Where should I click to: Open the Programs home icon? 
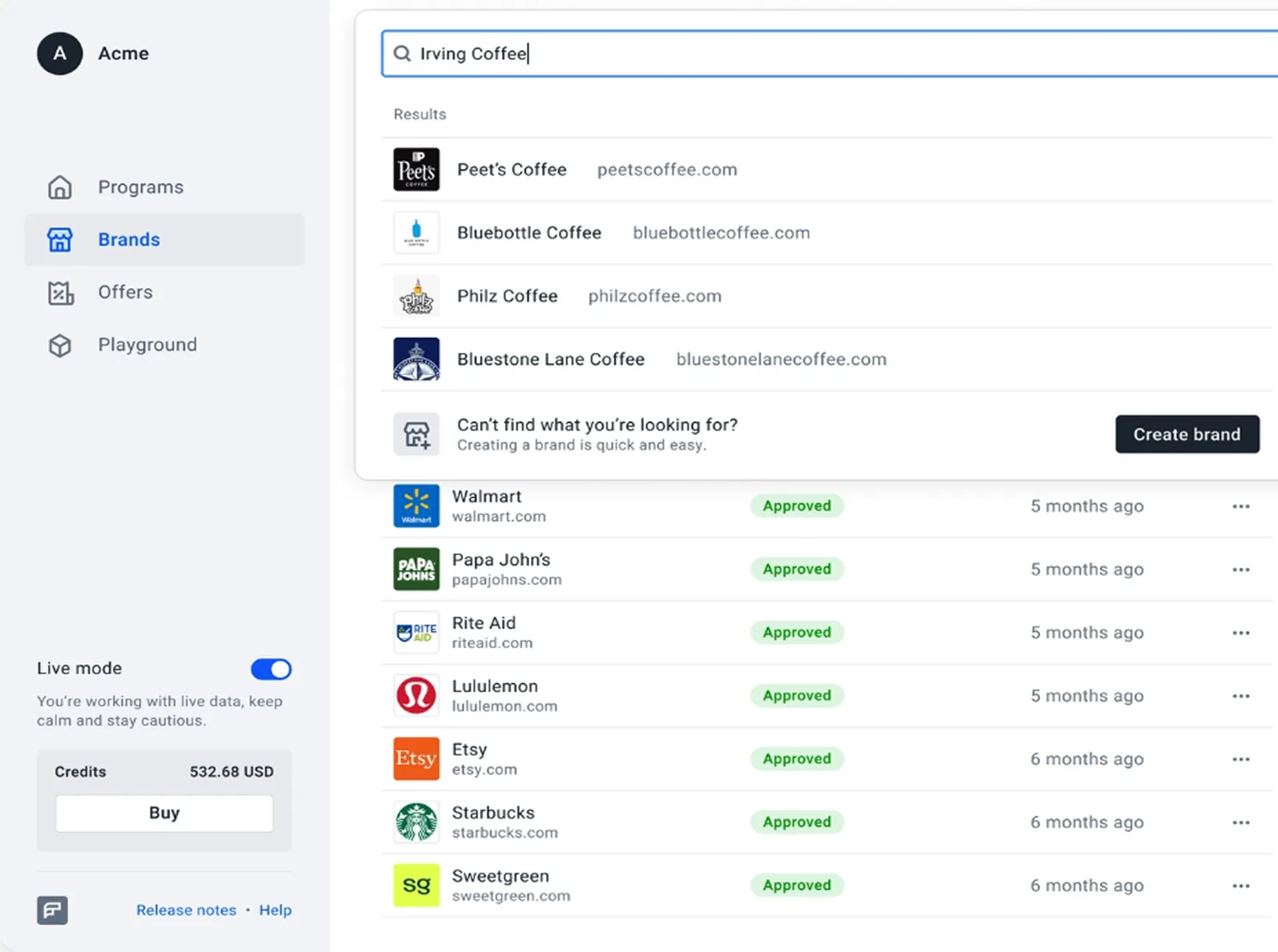60,187
